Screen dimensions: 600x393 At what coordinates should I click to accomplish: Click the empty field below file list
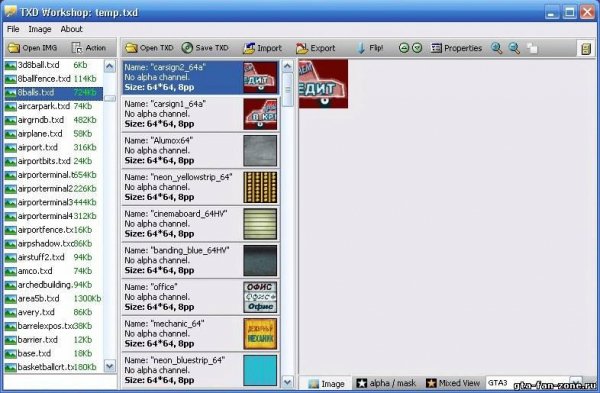[60, 382]
